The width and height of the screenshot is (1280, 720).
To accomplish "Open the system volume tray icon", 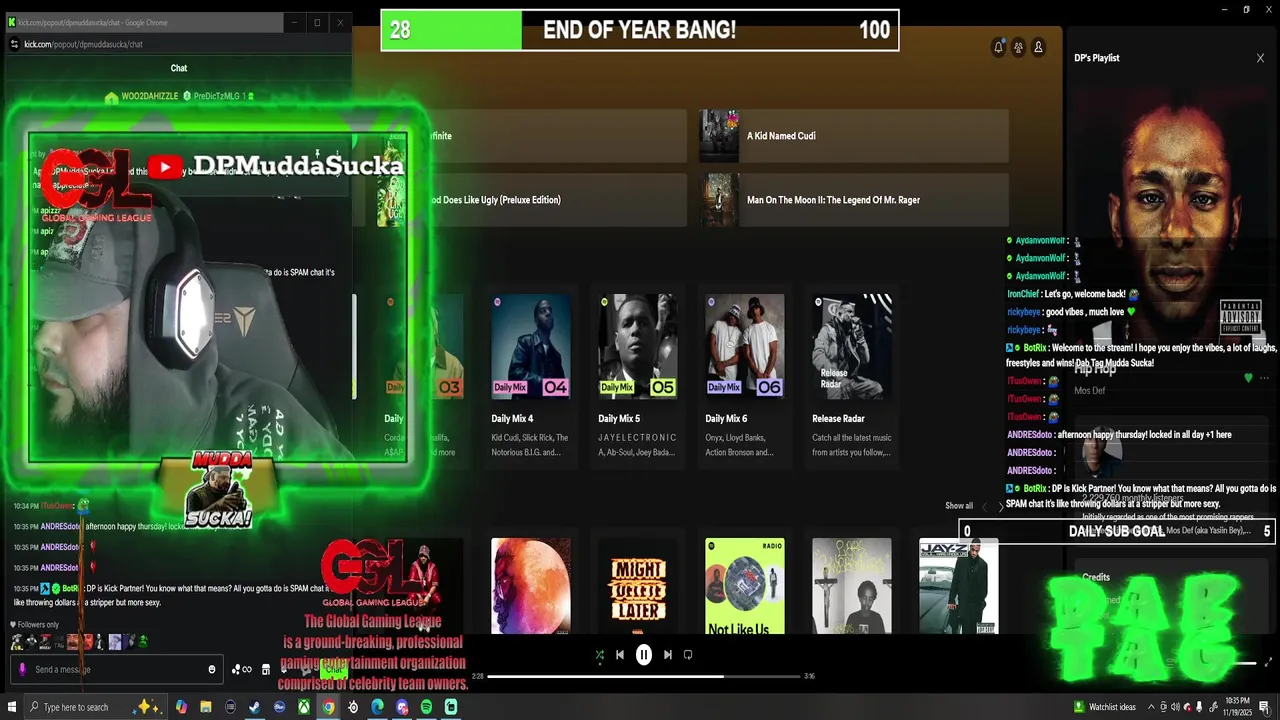I will pos(1176,707).
